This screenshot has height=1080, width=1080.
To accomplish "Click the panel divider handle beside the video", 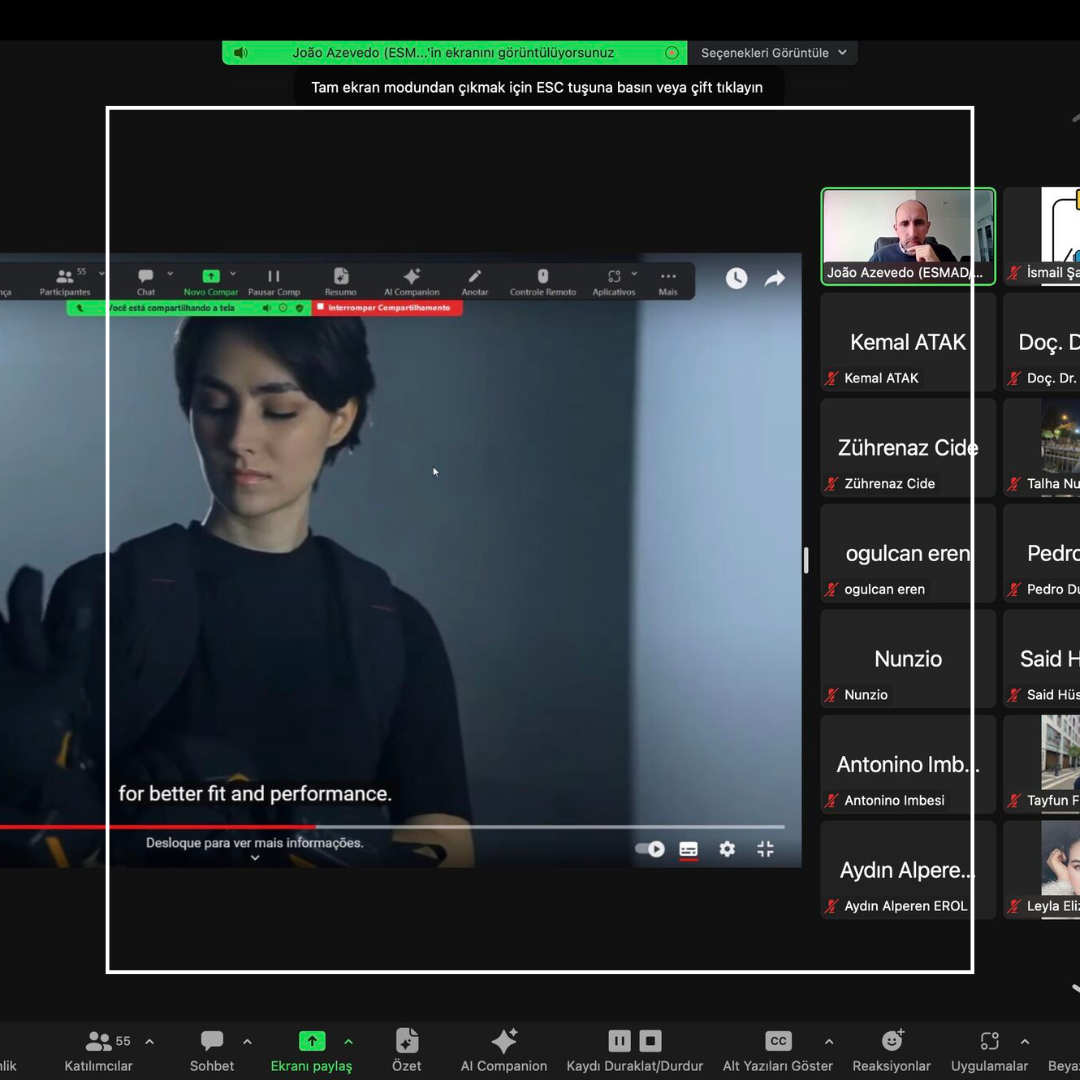I will [x=806, y=560].
